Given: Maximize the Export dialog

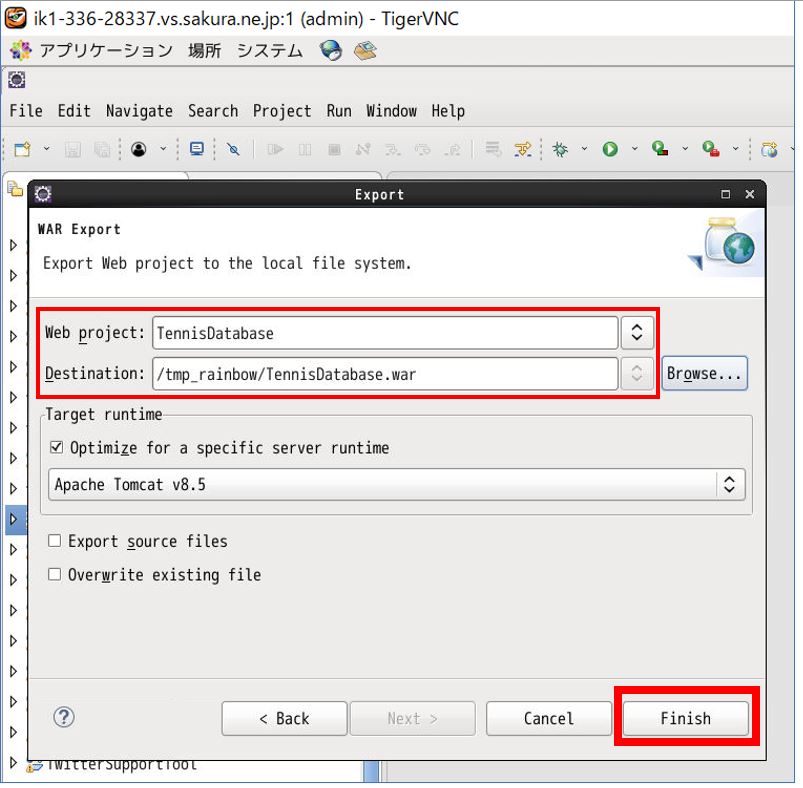Looking at the screenshot, I should 726,195.
